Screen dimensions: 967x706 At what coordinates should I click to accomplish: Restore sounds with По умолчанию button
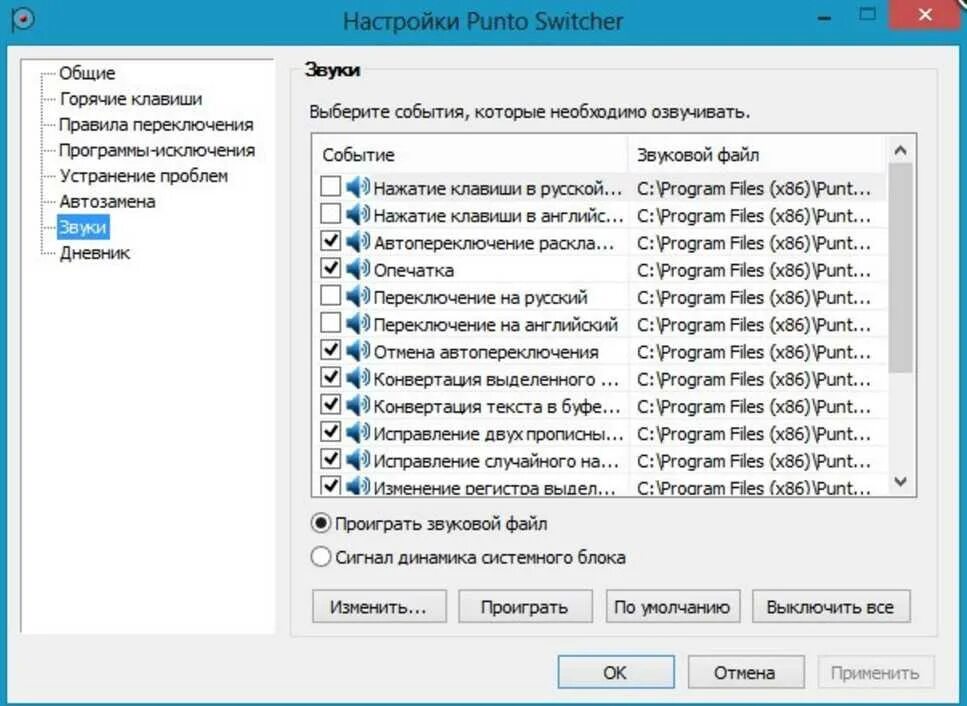point(672,607)
